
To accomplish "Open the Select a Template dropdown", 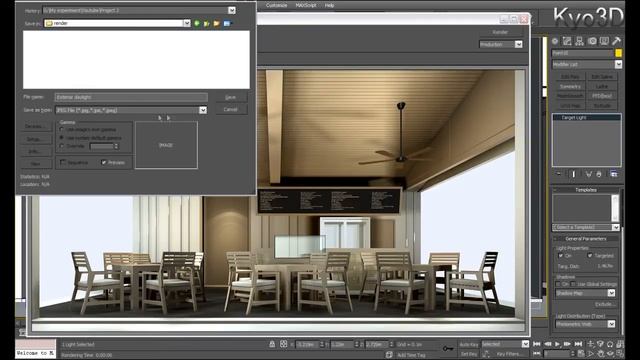I will pos(616,227).
